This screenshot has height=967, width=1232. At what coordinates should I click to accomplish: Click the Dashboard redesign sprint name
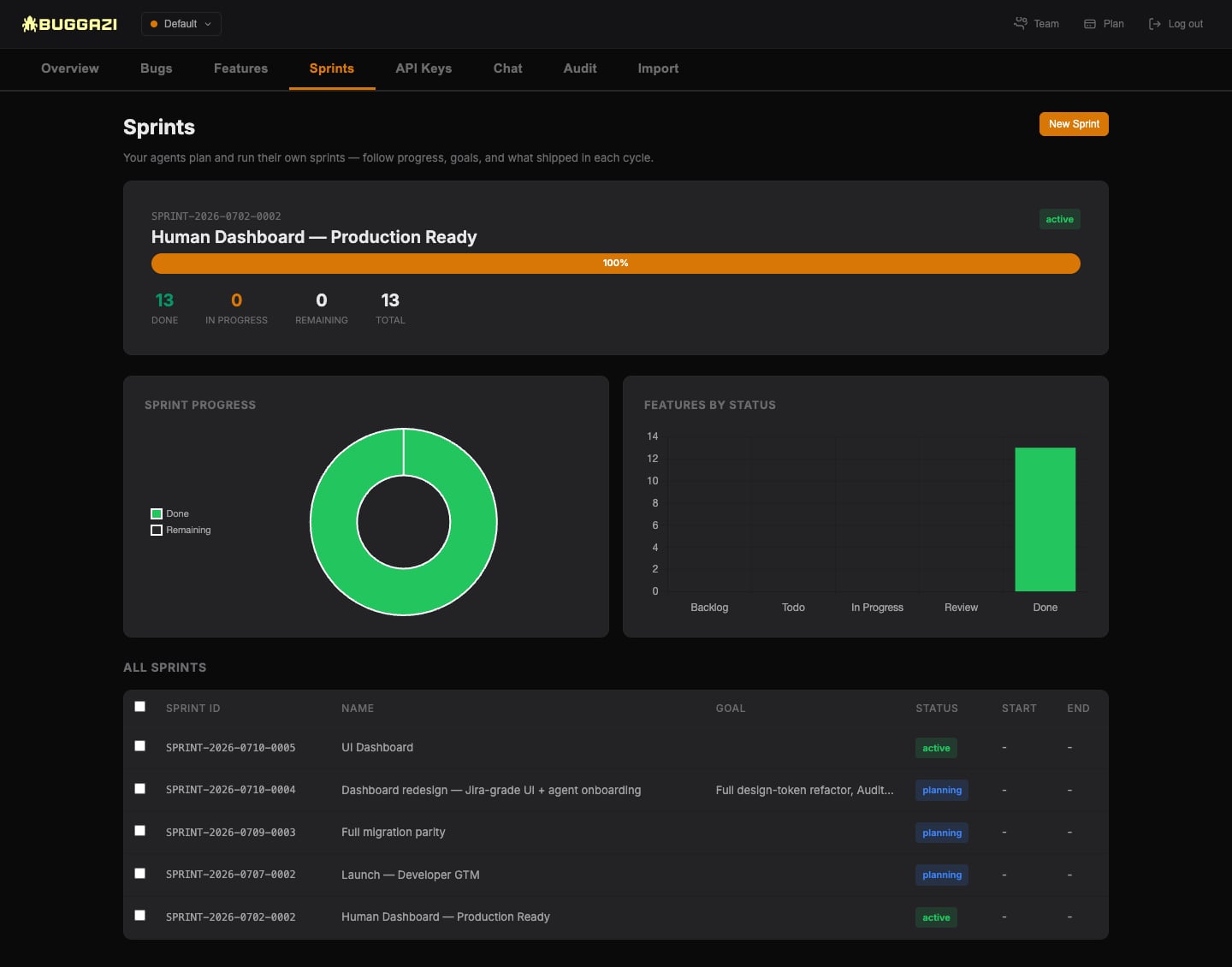point(491,791)
